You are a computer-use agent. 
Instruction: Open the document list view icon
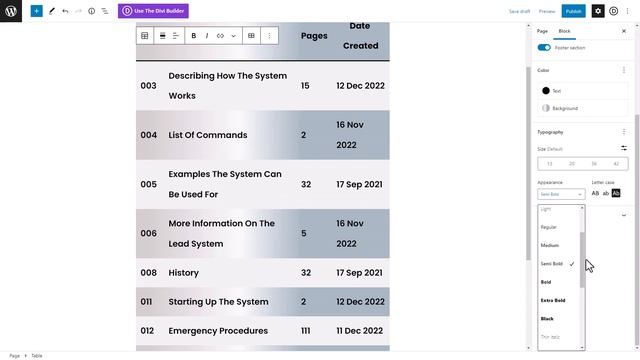pos(105,11)
